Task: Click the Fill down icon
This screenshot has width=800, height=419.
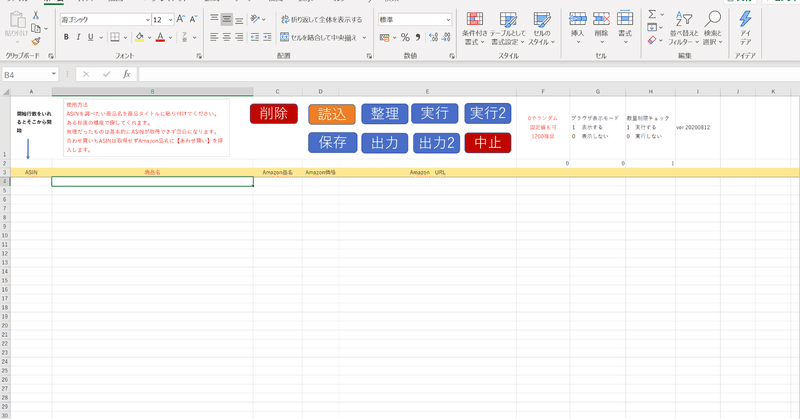Action: (x=652, y=27)
